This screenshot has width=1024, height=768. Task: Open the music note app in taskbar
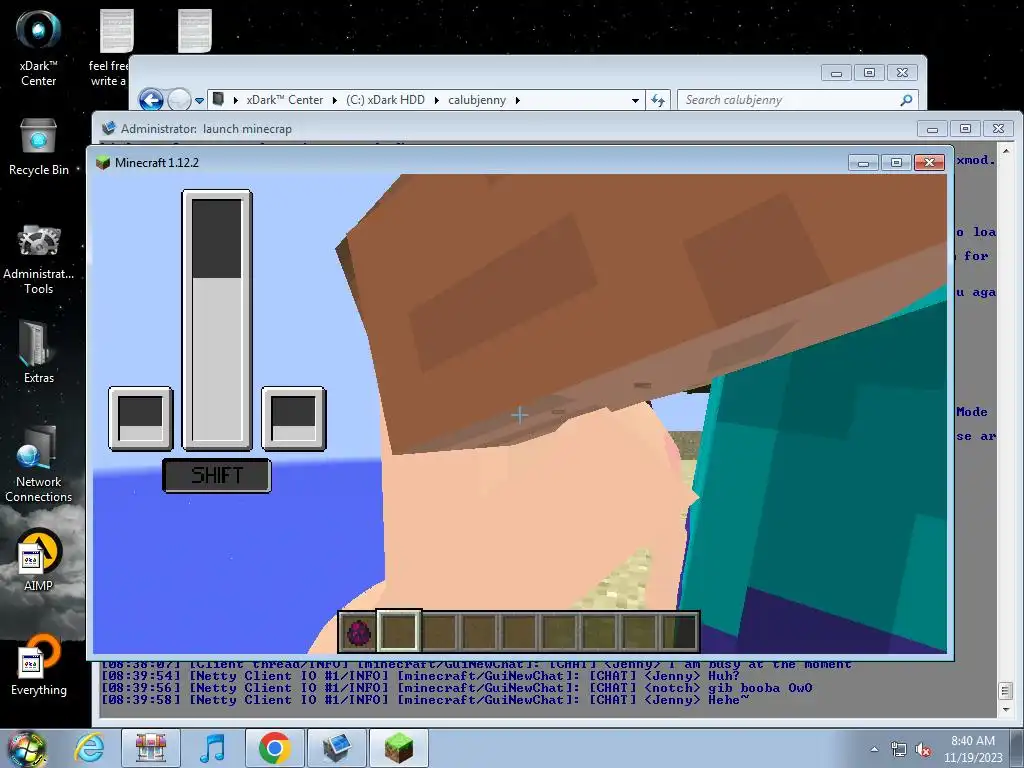coord(212,748)
